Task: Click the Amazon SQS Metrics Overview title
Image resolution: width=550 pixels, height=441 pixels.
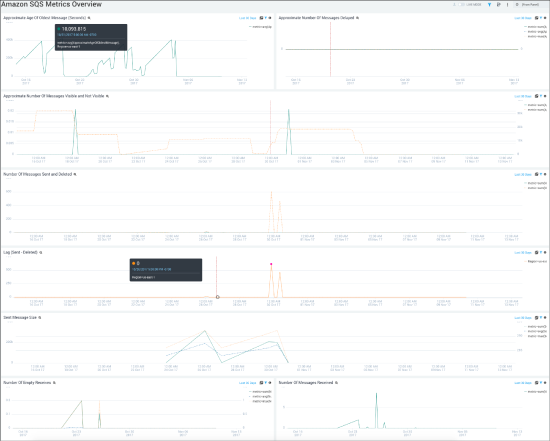Action: pyautogui.click(x=51, y=4)
